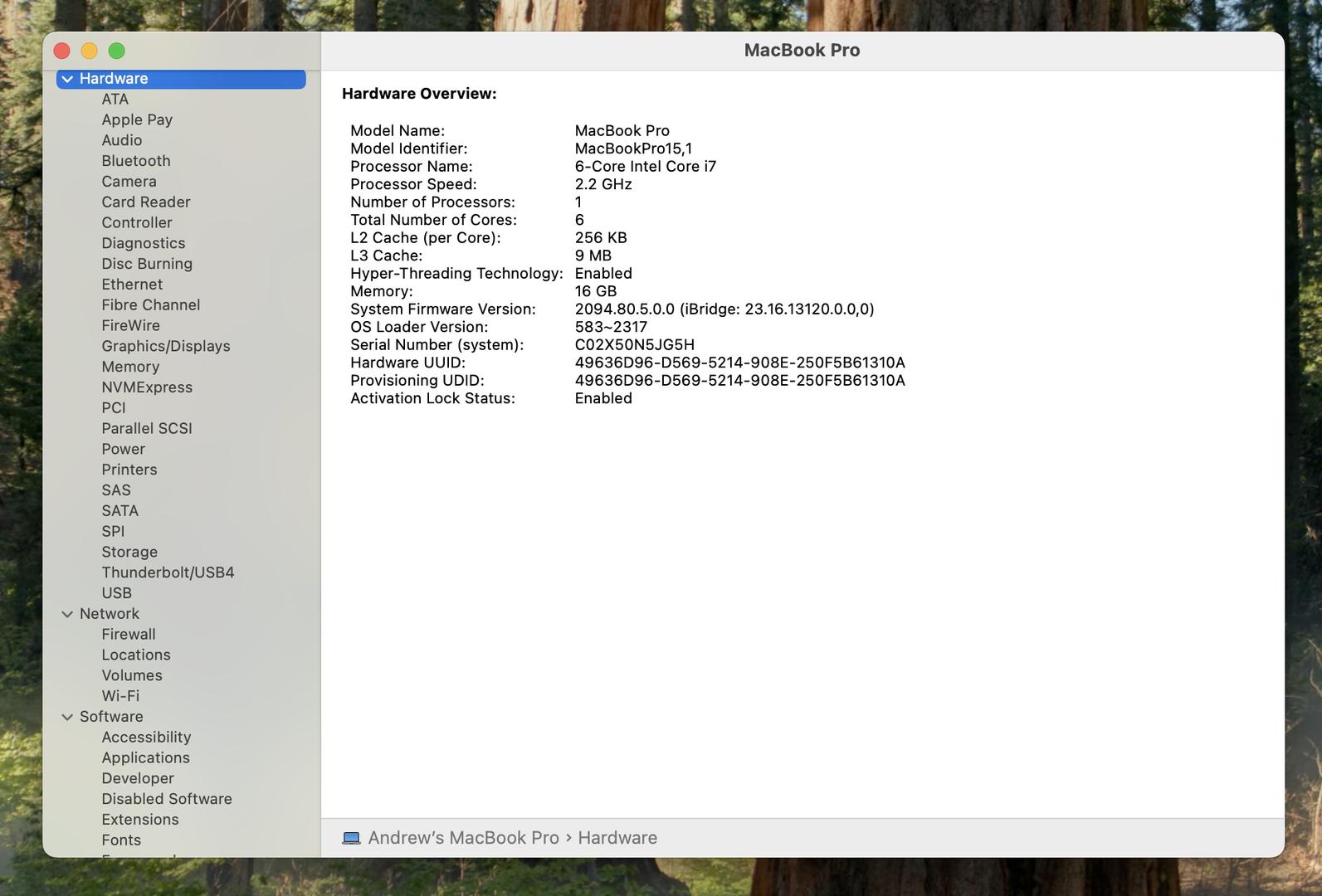The height and width of the screenshot is (896, 1322).
Task: Show Storage information
Action: tap(129, 552)
